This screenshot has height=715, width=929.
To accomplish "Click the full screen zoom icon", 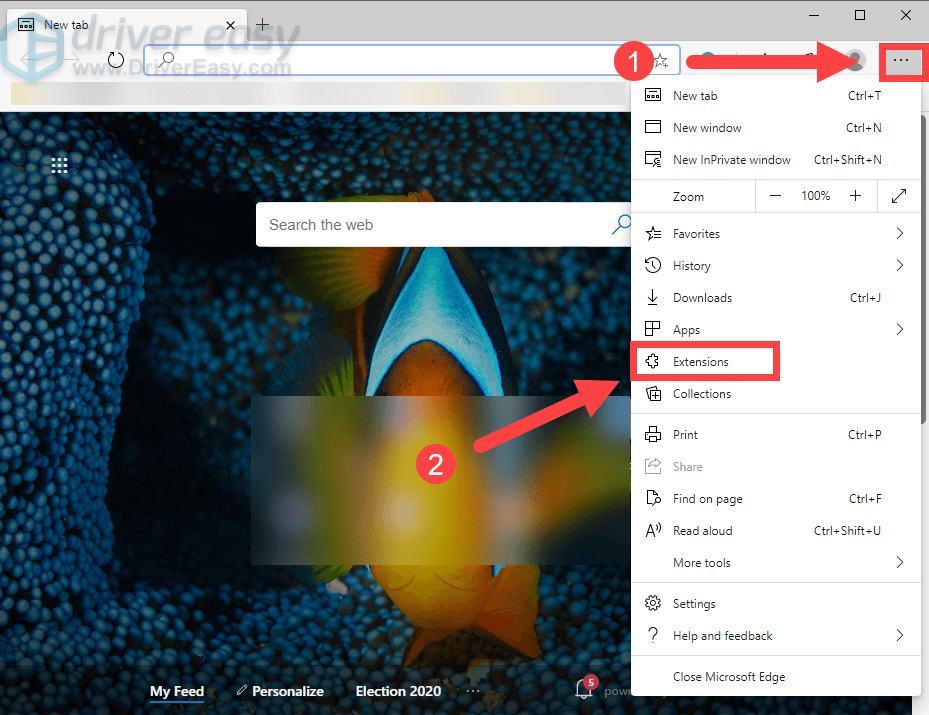I will point(898,197).
